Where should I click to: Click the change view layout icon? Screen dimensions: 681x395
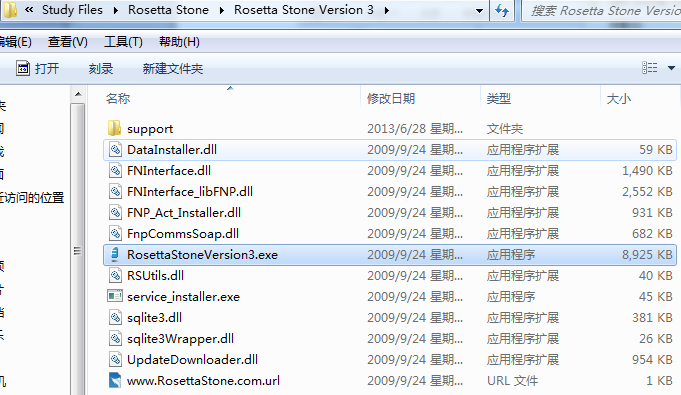[650, 68]
